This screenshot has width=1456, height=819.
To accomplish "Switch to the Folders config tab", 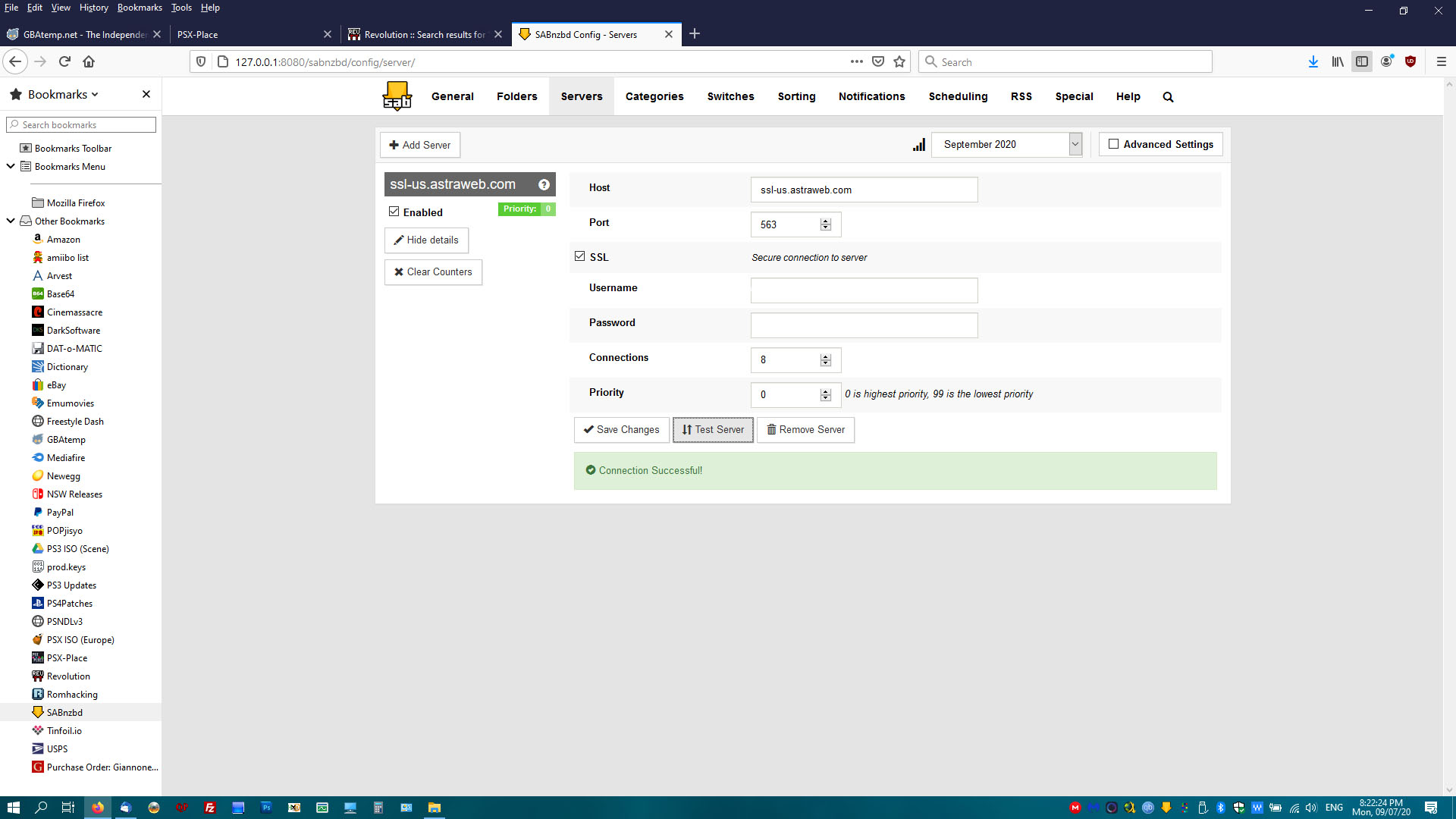I will [517, 96].
